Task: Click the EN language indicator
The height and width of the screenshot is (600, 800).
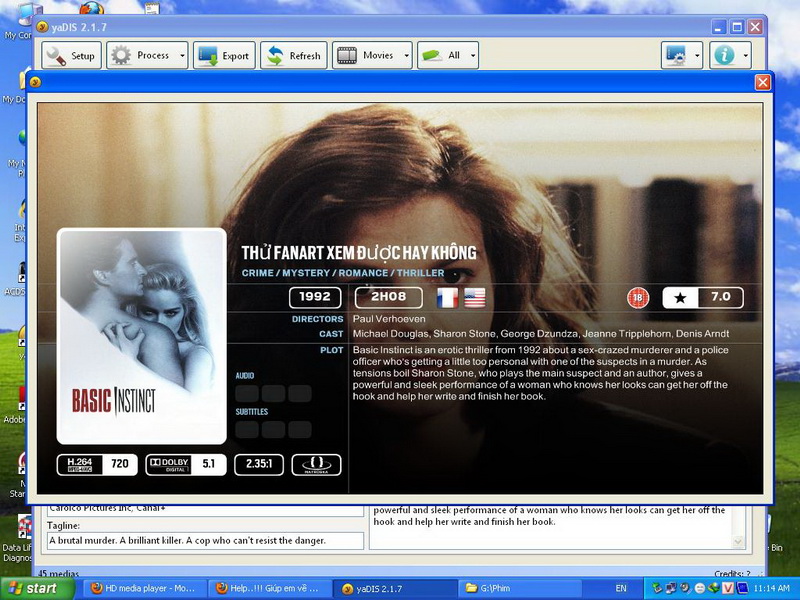Action: coord(621,588)
